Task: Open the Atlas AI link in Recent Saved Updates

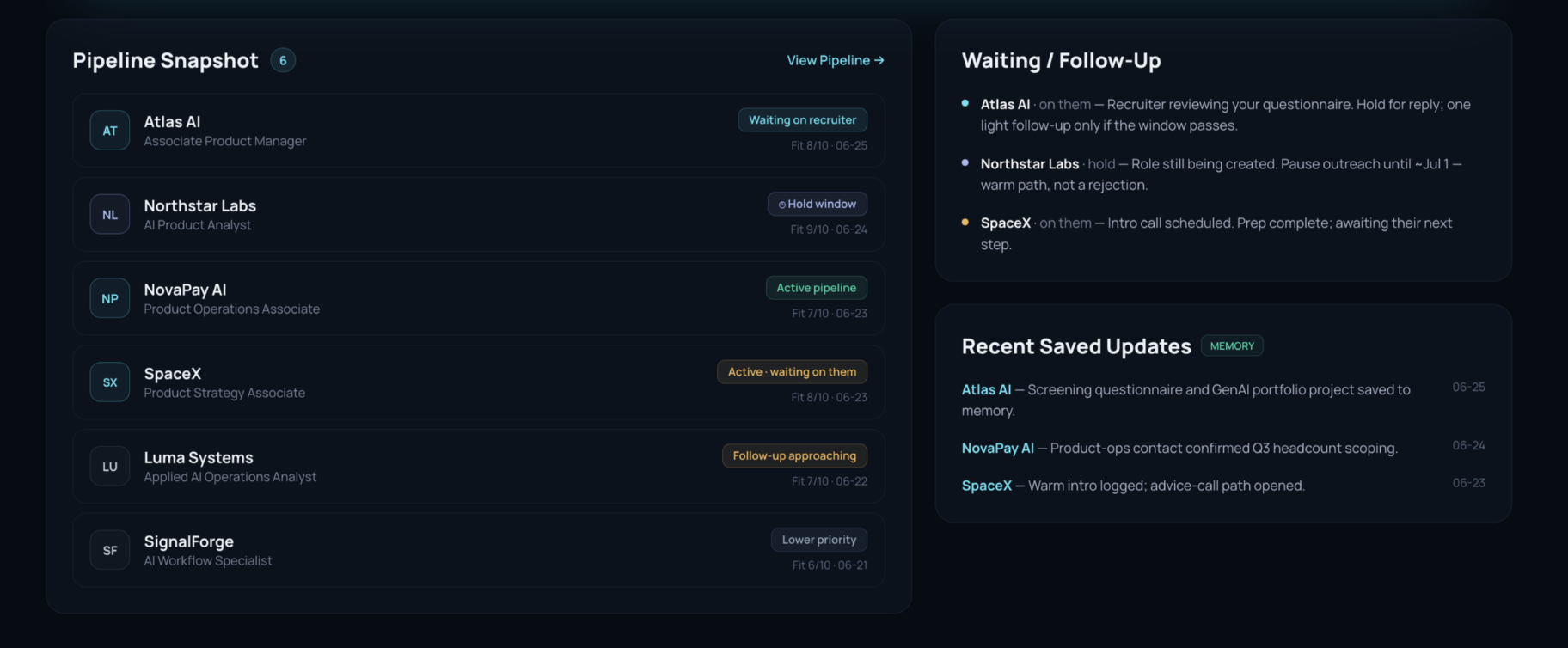Action: click(986, 390)
